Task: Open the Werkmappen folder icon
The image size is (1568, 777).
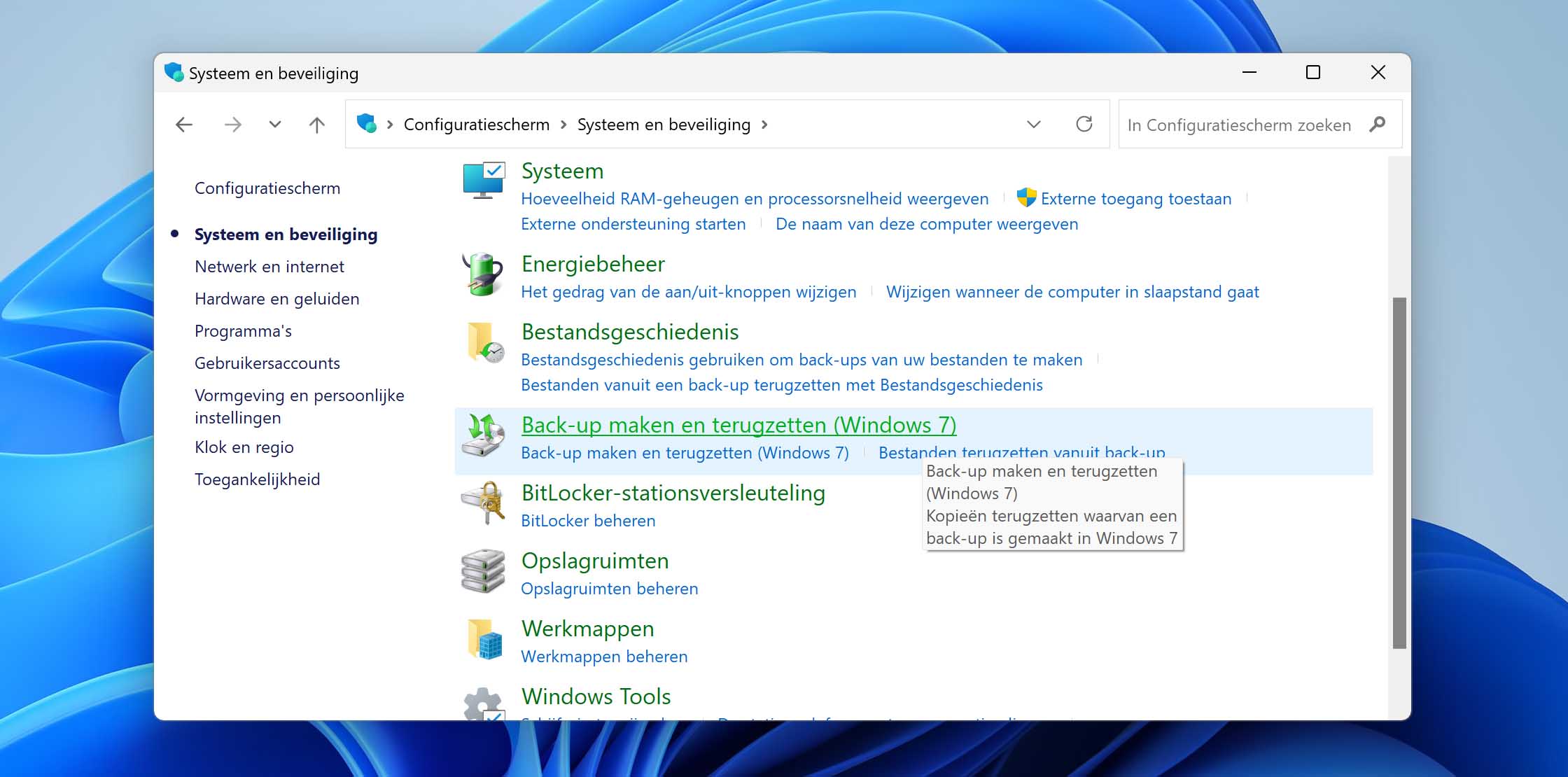Action: point(484,638)
